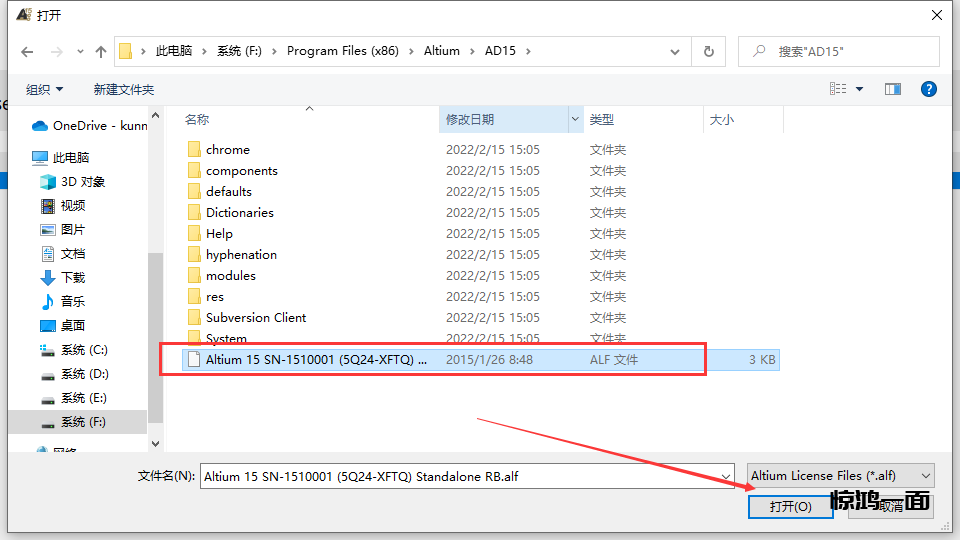Select OneDrive in navigation pane
The image size is (960, 540).
pos(90,126)
